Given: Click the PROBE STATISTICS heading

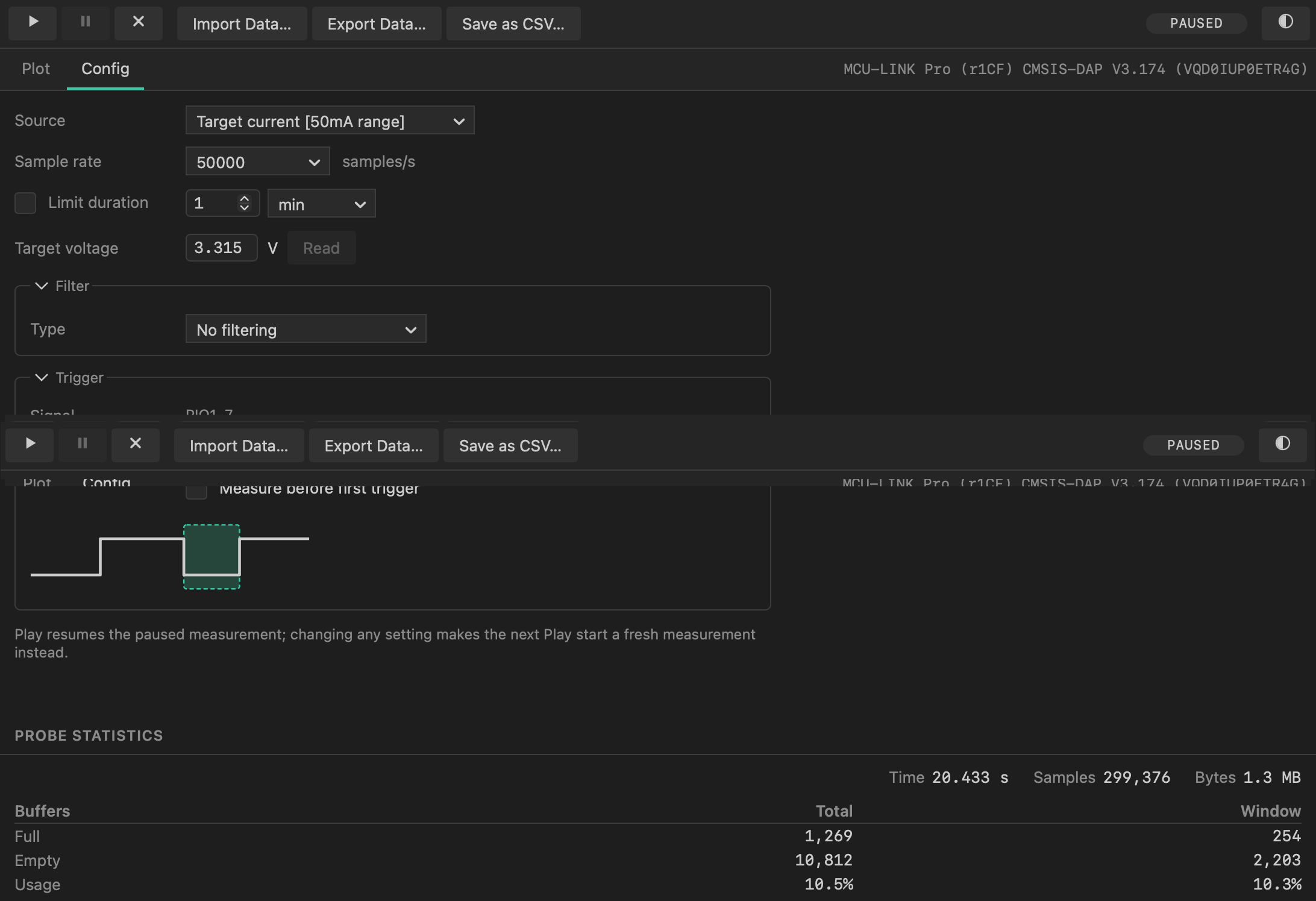Looking at the screenshot, I should tap(89, 735).
